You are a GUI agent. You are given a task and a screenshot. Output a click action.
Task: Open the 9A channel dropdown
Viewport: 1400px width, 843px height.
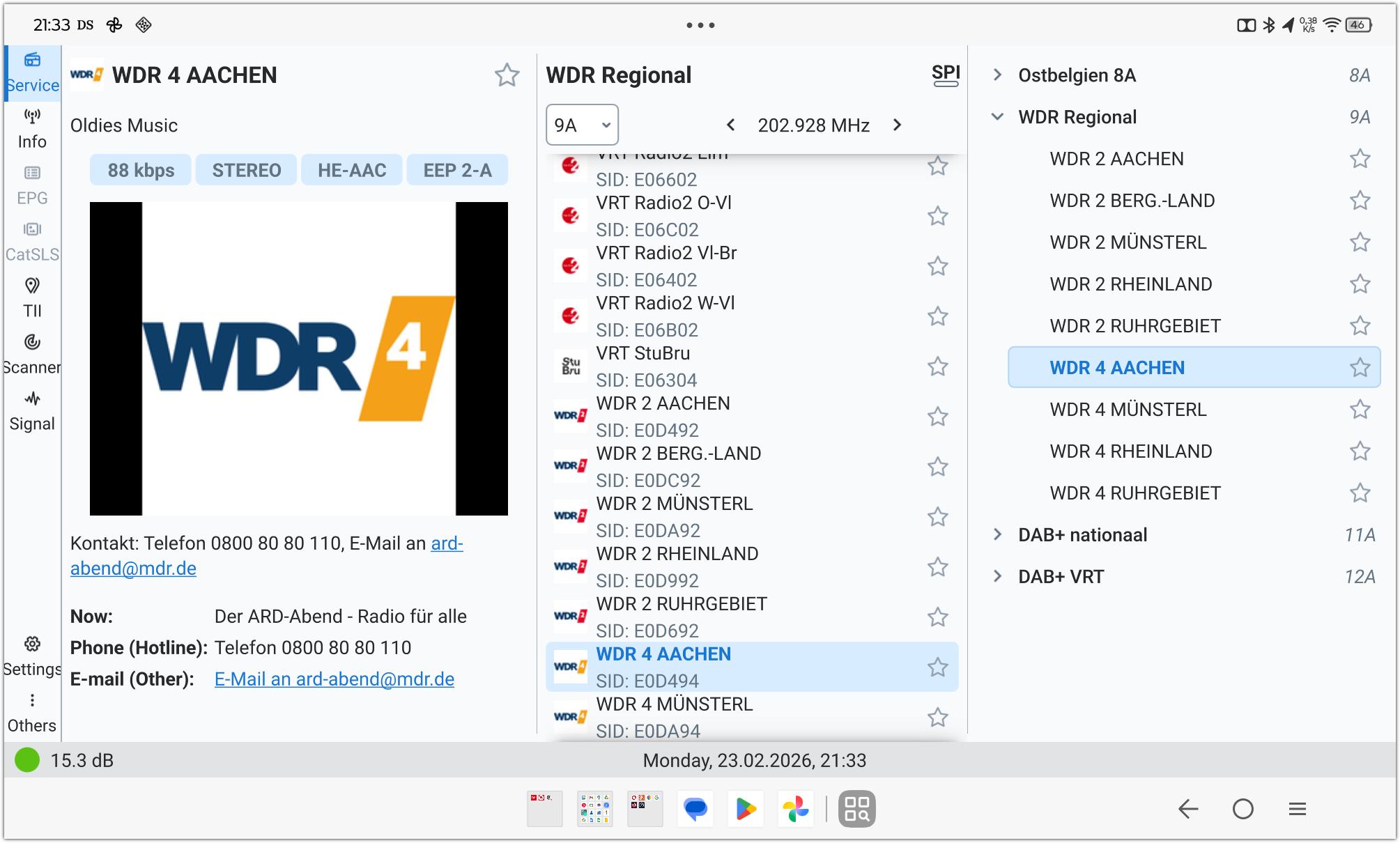[x=582, y=125]
